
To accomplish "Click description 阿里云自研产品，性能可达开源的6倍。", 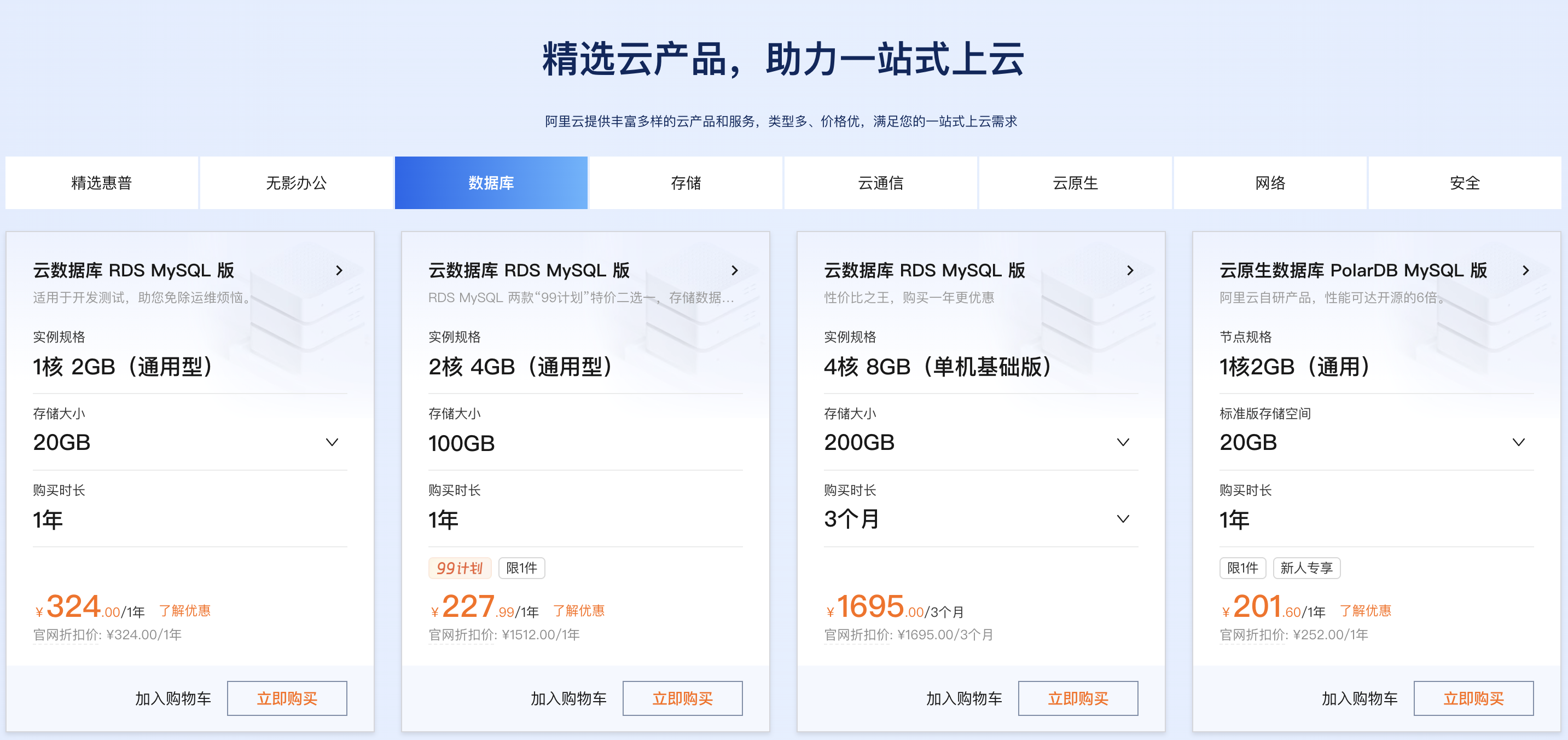I will click(1334, 298).
